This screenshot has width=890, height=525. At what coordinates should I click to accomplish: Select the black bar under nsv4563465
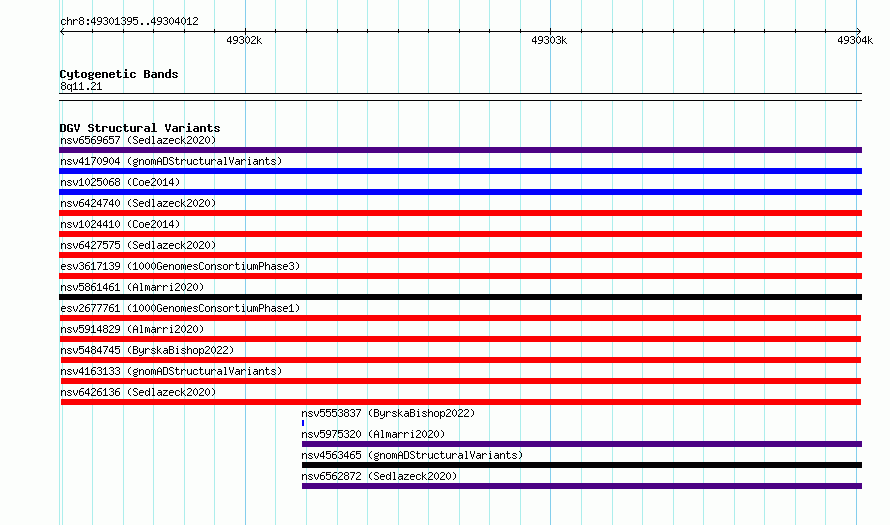[582, 465]
